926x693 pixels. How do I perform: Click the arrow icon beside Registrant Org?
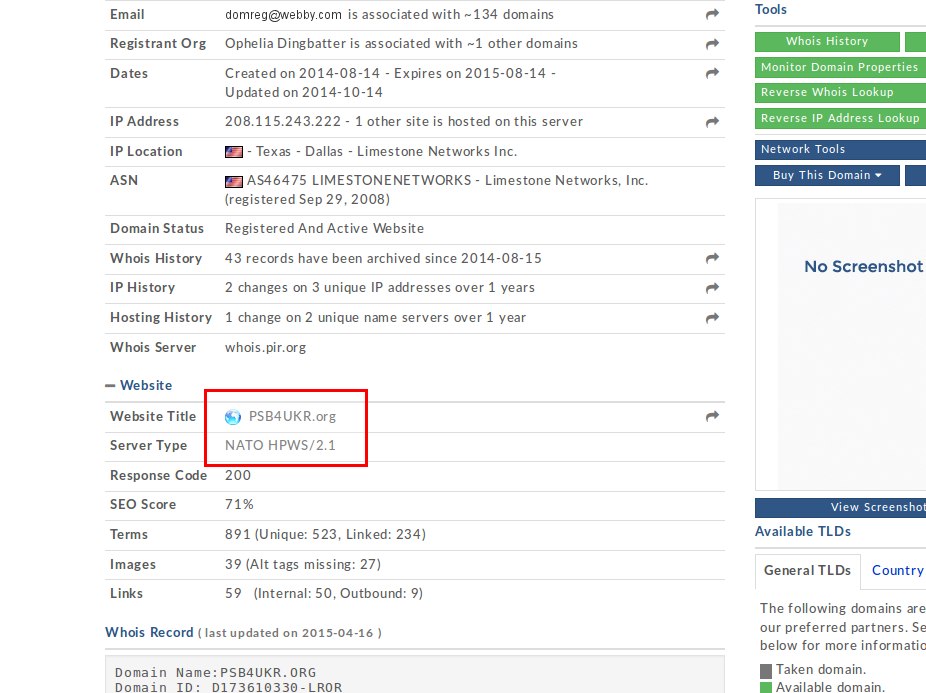tap(712, 44)
